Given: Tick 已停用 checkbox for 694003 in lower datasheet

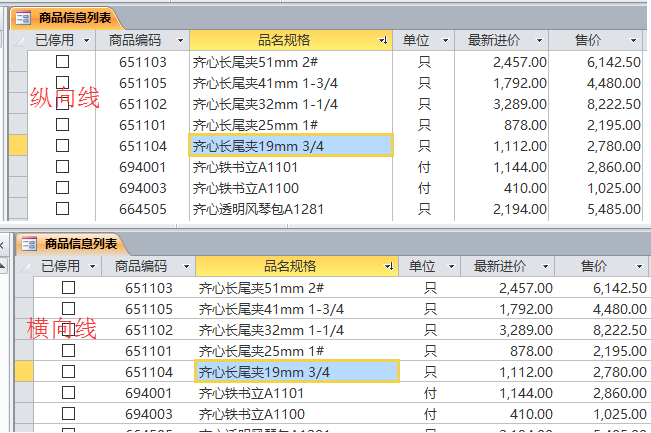Looking at the screenshot, I should 69,413.
